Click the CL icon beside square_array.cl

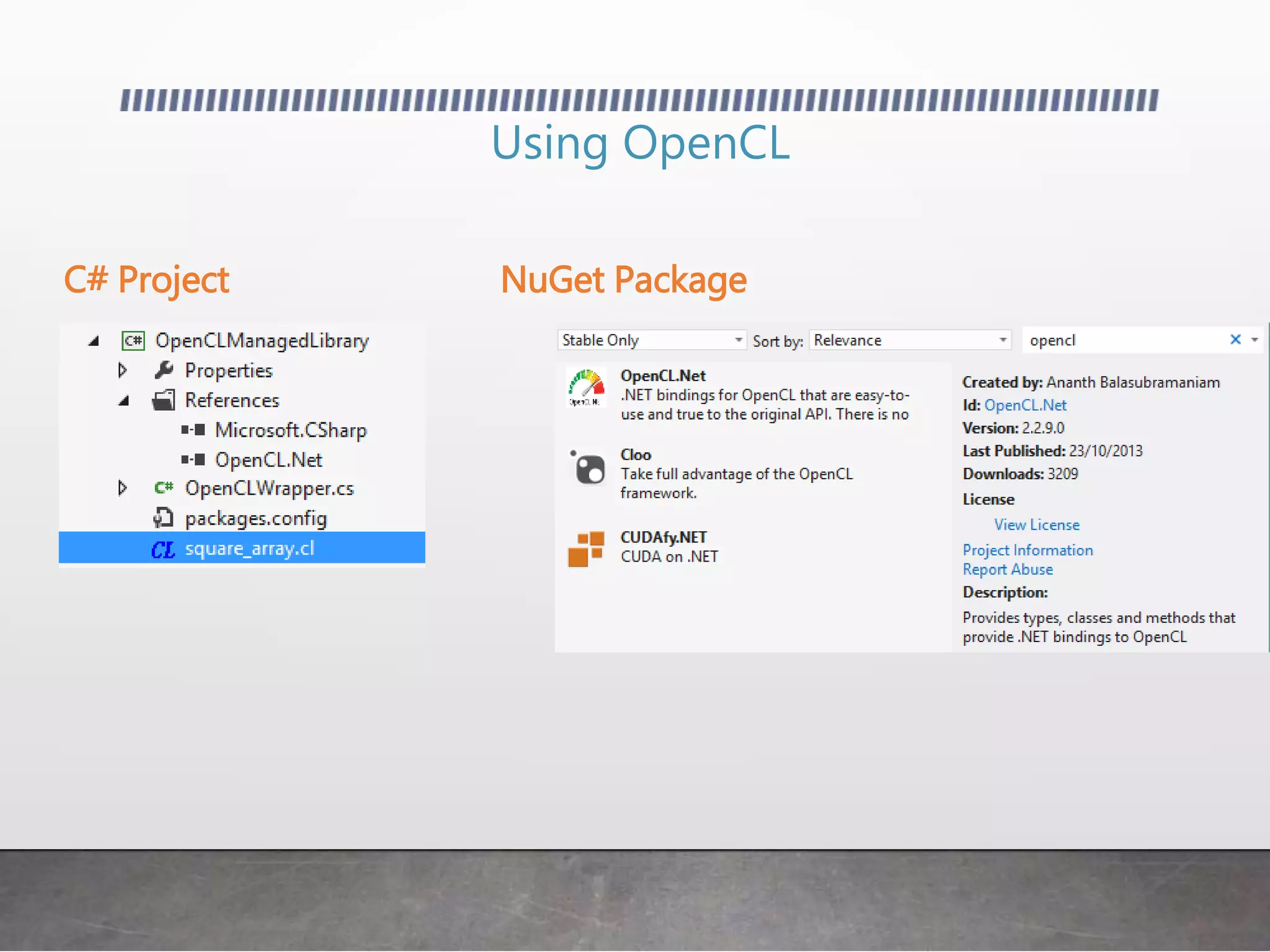(164, 549)
